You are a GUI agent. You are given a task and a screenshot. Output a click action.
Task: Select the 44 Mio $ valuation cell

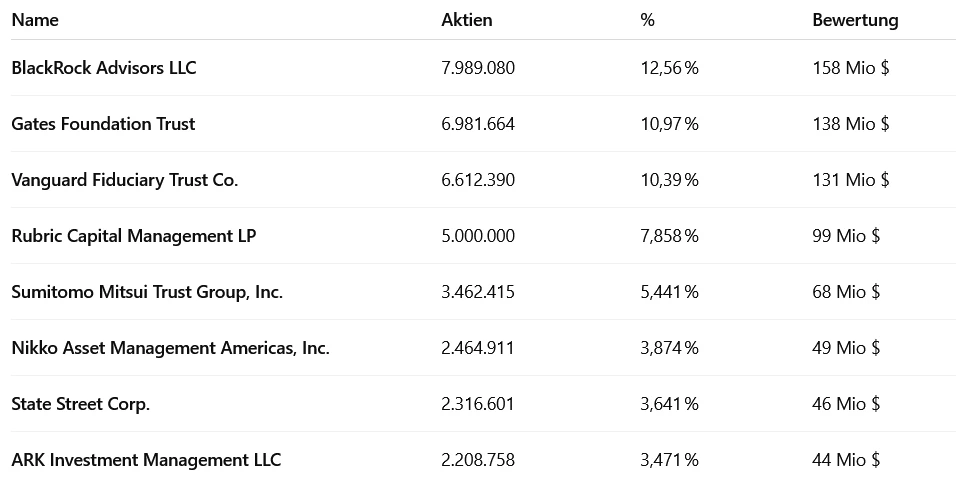pos(846,460)
